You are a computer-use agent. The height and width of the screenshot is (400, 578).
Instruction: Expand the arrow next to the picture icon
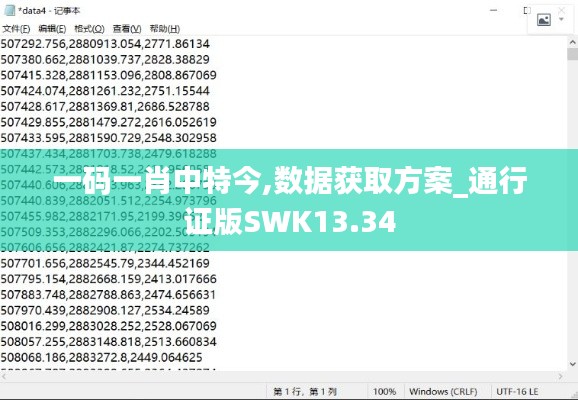561,19
